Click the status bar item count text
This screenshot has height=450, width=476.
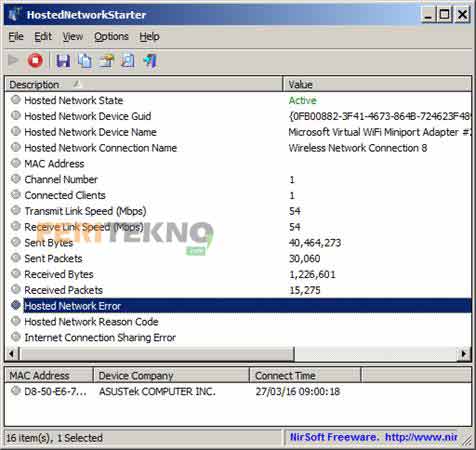tap(55, 438)
